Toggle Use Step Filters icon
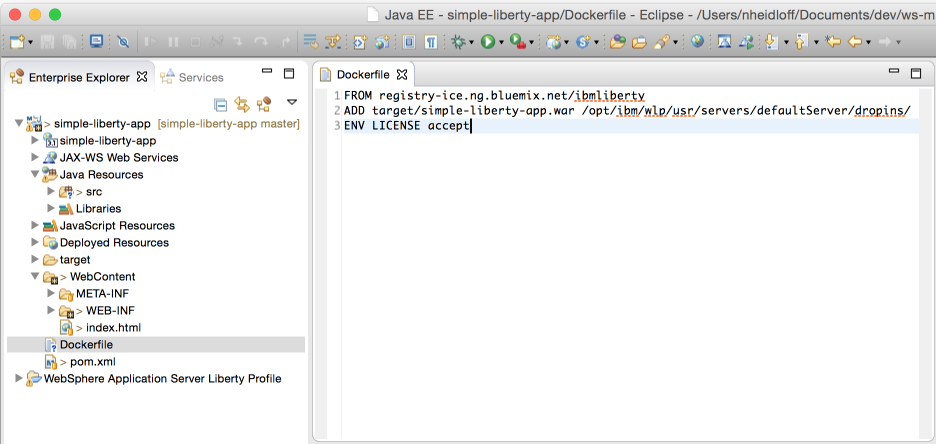This screenshot has width=936, height=444. [332, 42]
